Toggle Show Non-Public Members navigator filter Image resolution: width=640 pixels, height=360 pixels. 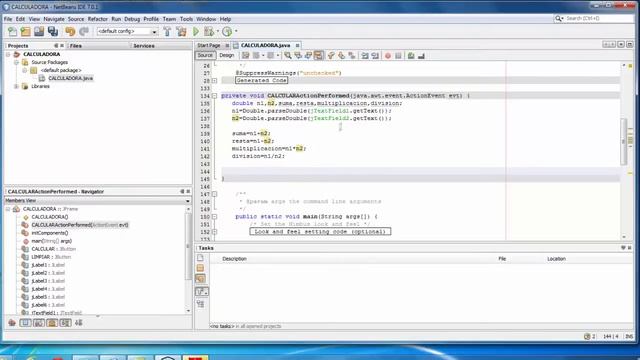tap(52, 323)
